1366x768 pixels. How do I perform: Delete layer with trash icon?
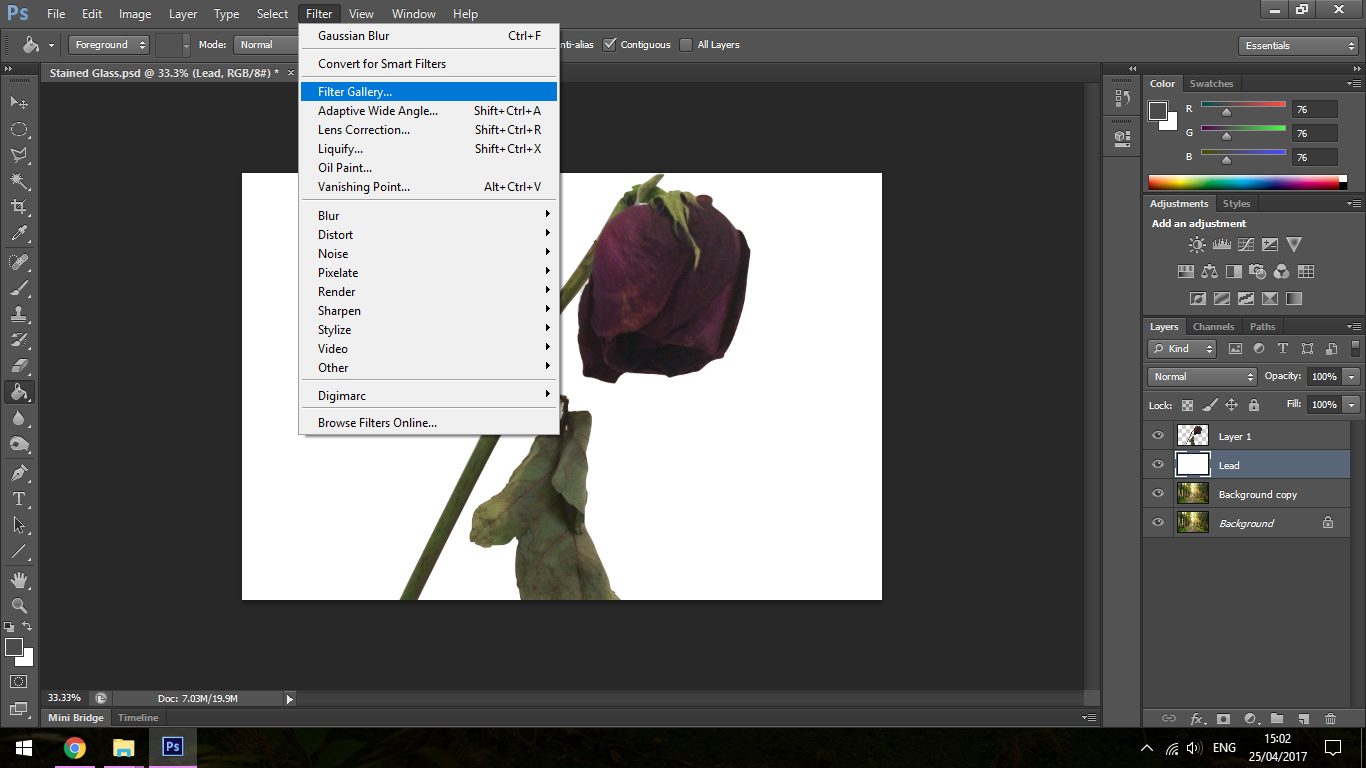tap(1330, 718)
